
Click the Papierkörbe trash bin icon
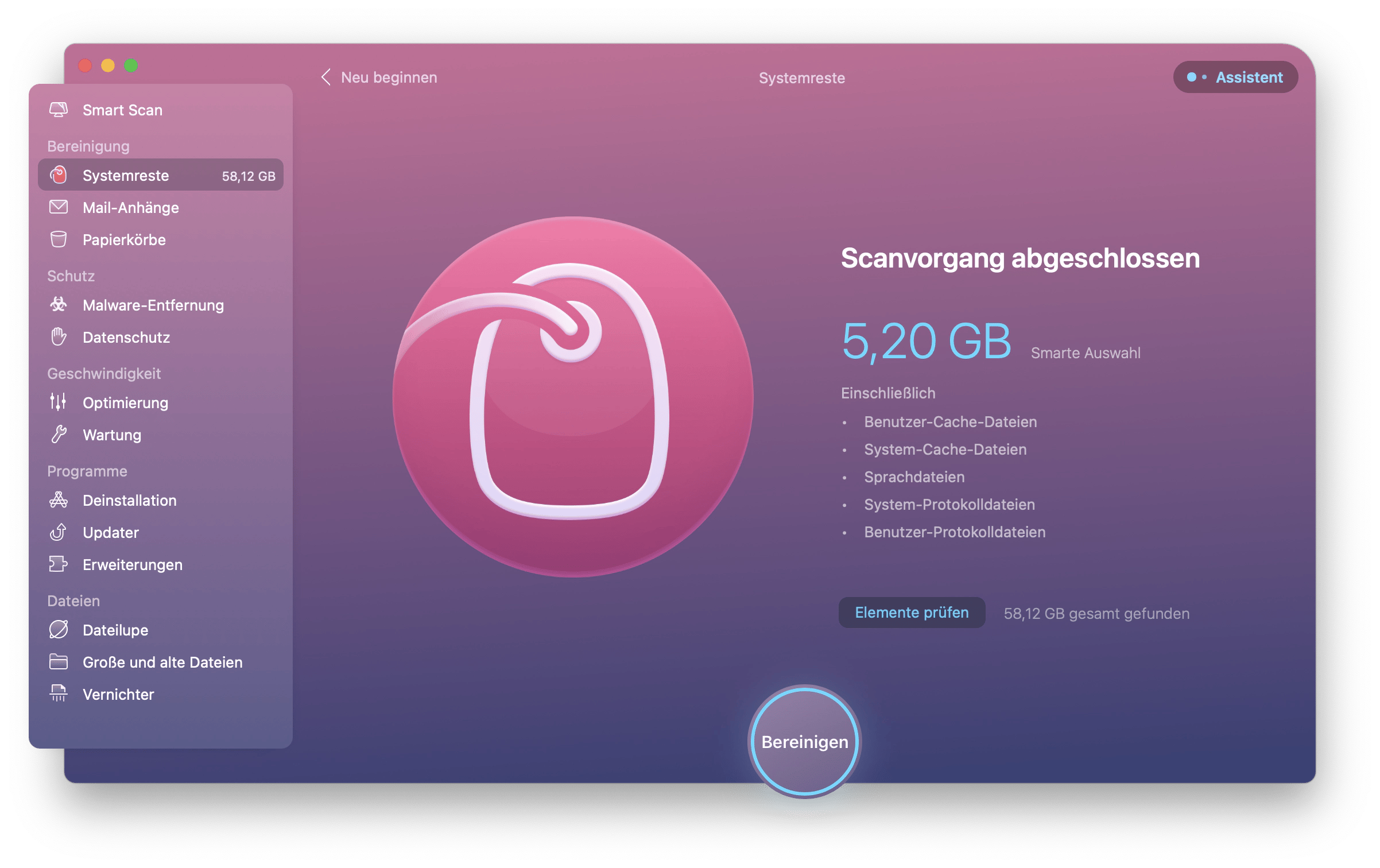coord(59,239)
